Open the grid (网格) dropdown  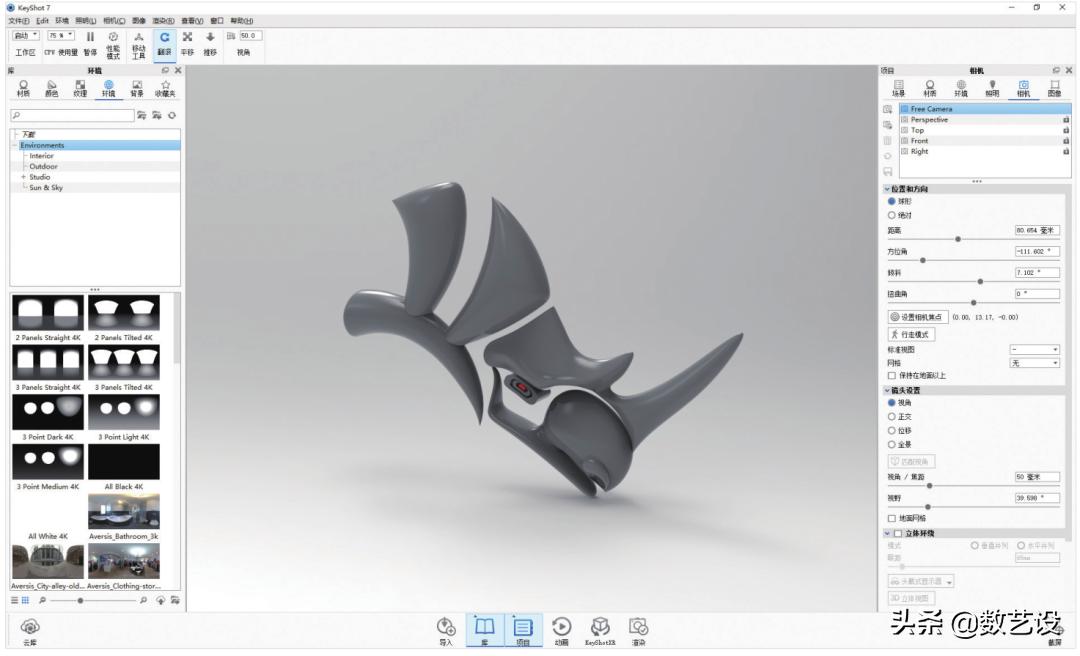tap(1035, 363)
